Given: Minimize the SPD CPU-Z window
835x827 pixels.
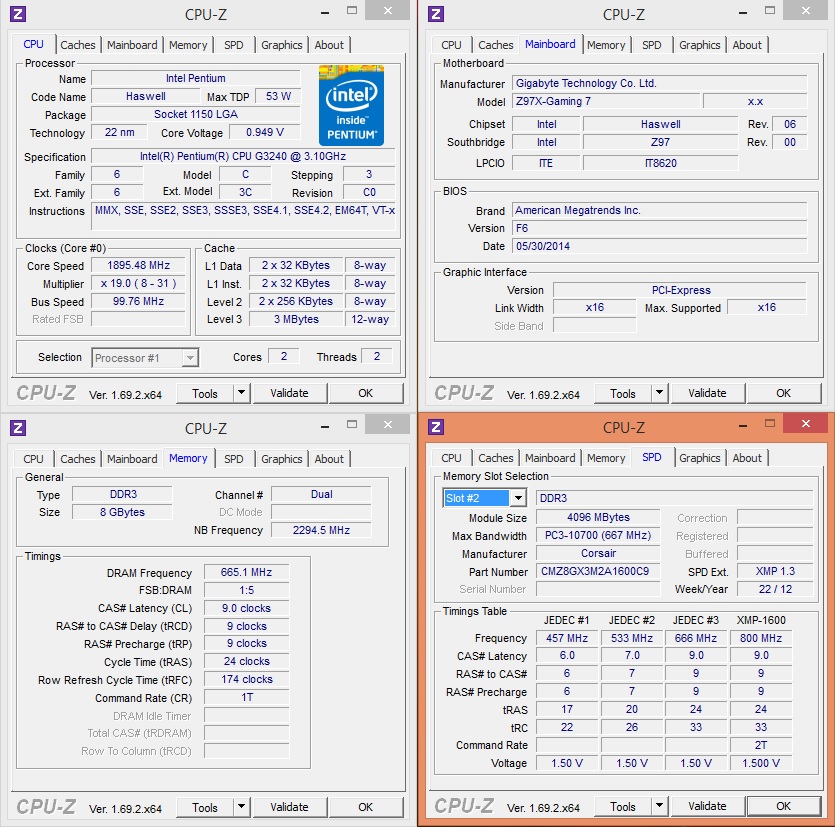Looking at the screenshot, I should point(743,425).
